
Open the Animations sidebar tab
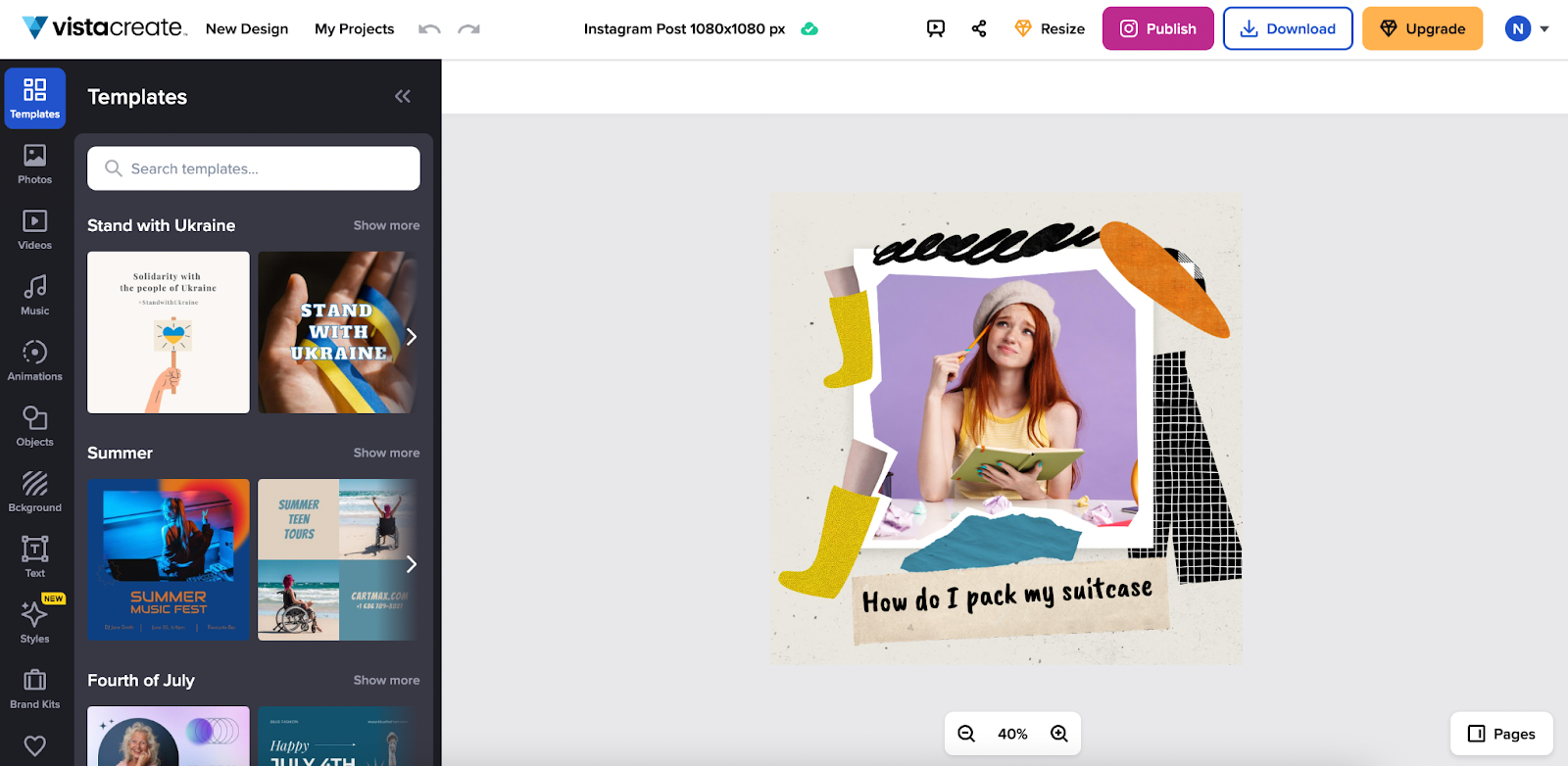35,360
